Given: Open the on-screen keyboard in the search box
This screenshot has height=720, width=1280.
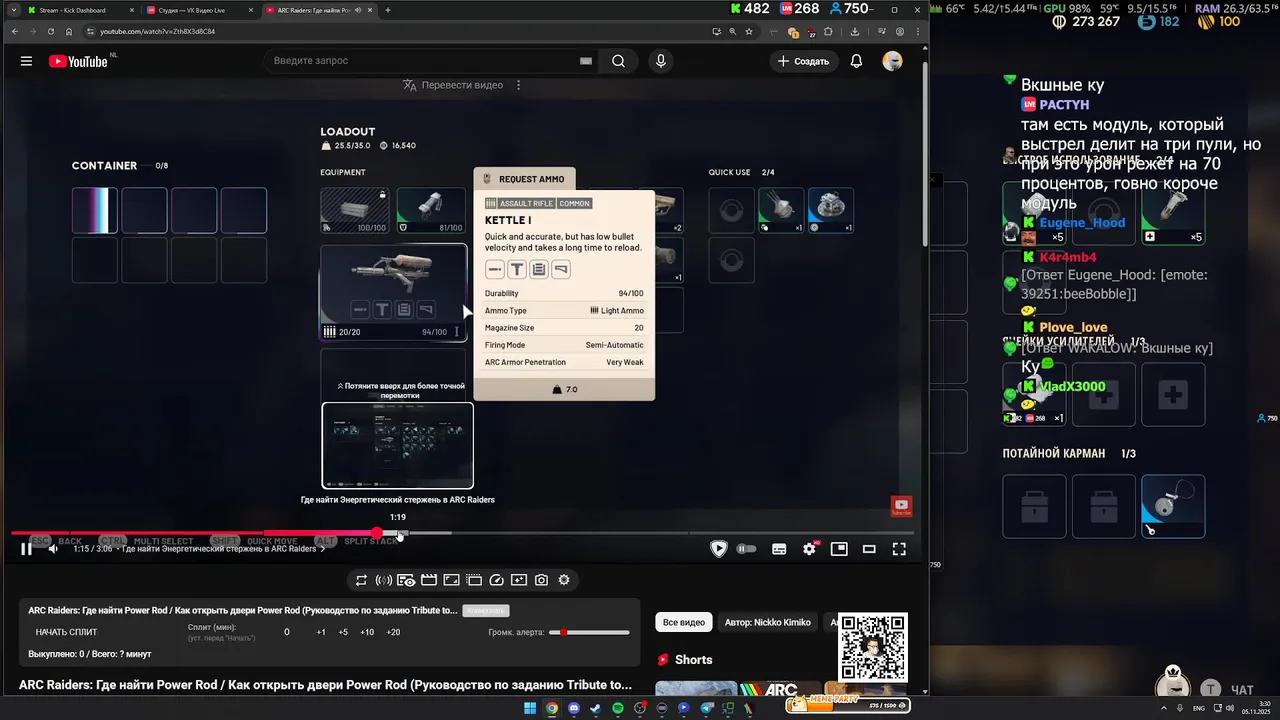Looking at the screenshot, I should (x=586, y=61).
